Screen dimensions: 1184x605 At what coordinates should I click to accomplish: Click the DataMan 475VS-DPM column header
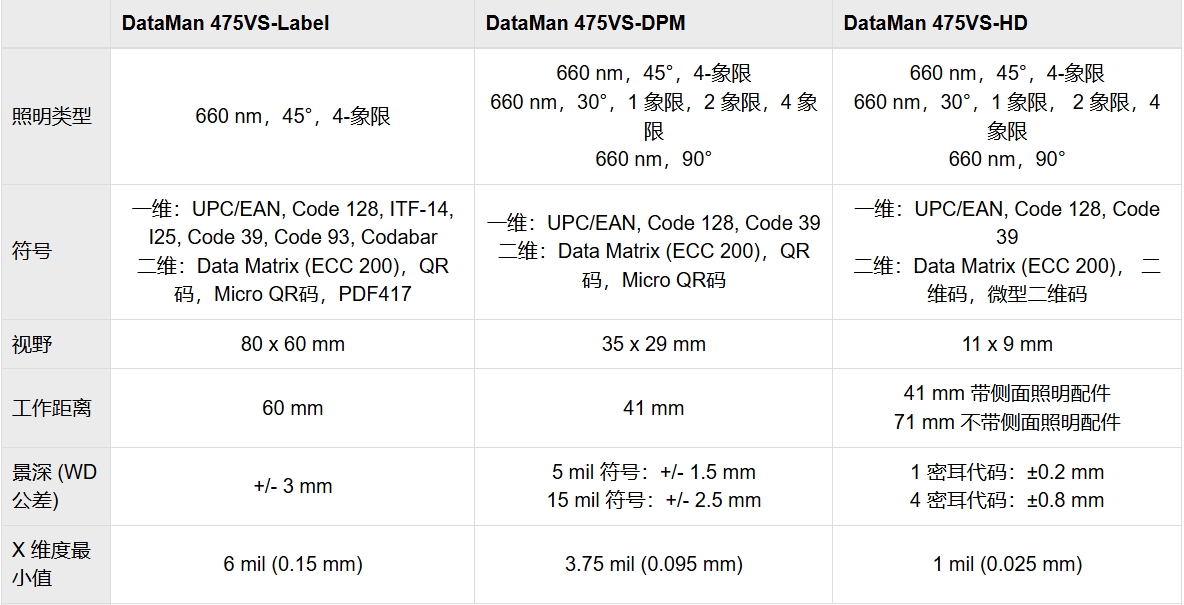(585, 23)
